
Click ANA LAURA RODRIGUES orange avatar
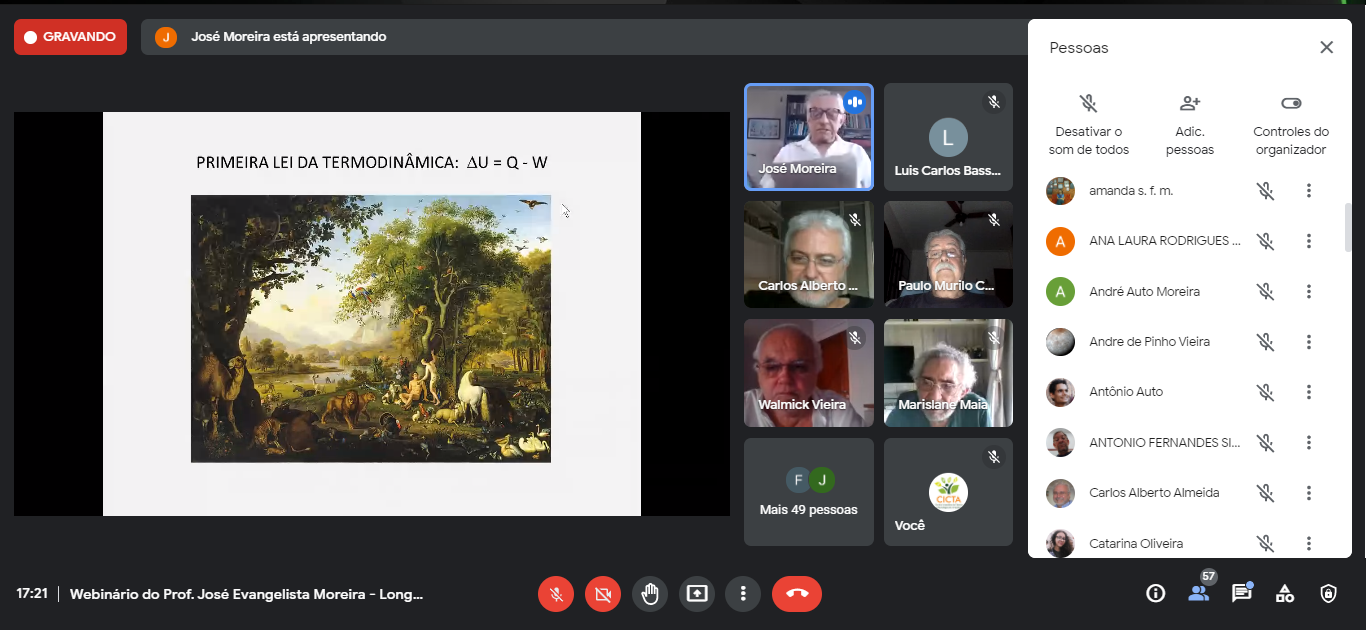[1060, 241]
